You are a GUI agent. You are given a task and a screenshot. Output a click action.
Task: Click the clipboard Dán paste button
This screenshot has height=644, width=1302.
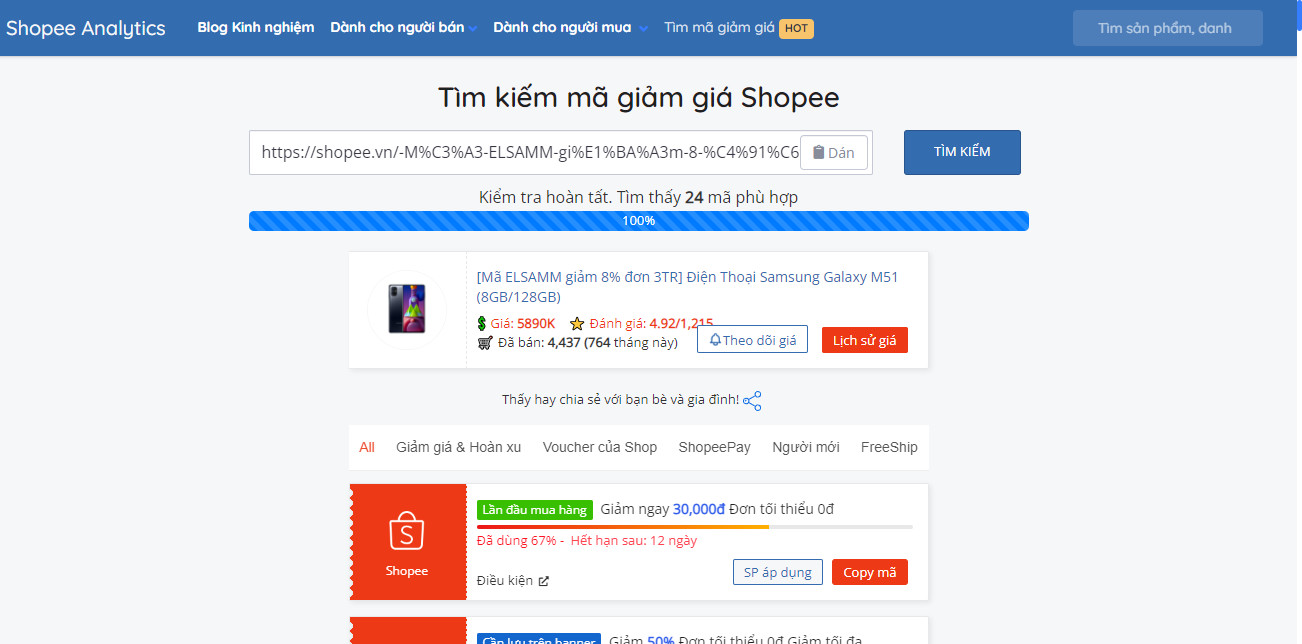834,153
